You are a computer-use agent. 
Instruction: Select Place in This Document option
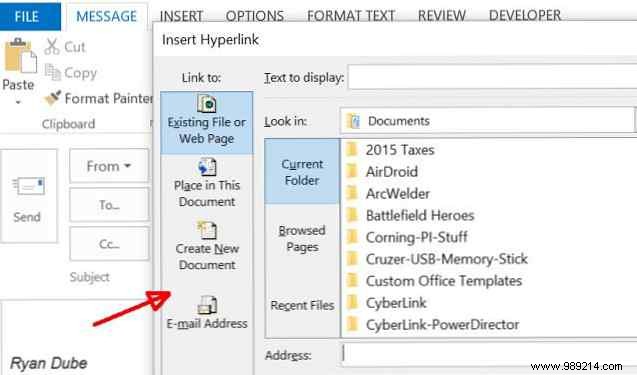point(207,184)
